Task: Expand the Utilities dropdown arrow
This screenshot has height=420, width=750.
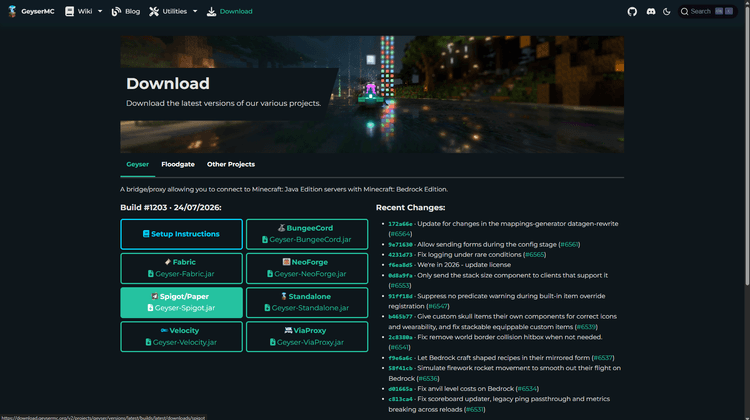Action: pos(195,11)
